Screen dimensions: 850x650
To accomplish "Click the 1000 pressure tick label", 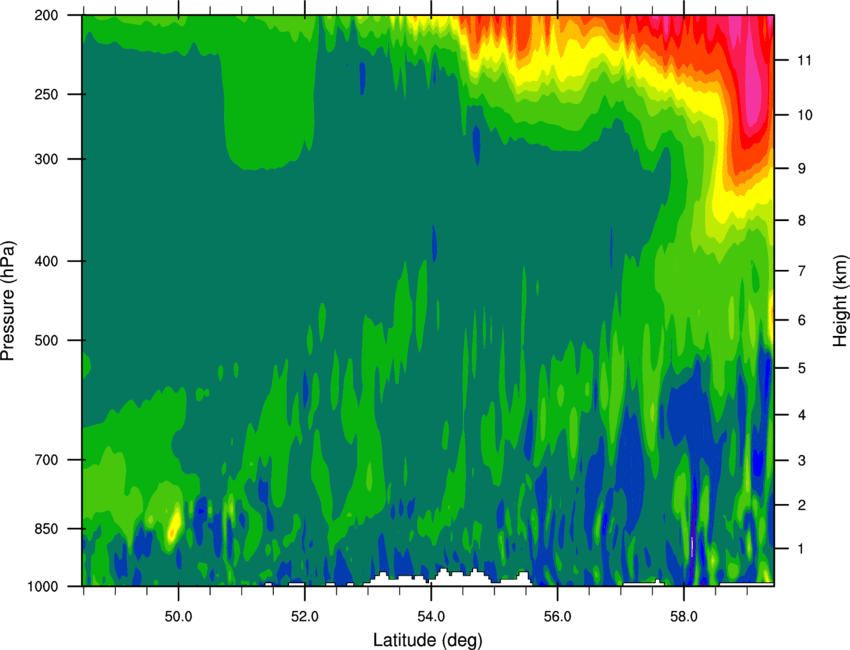I will [42, 587].
